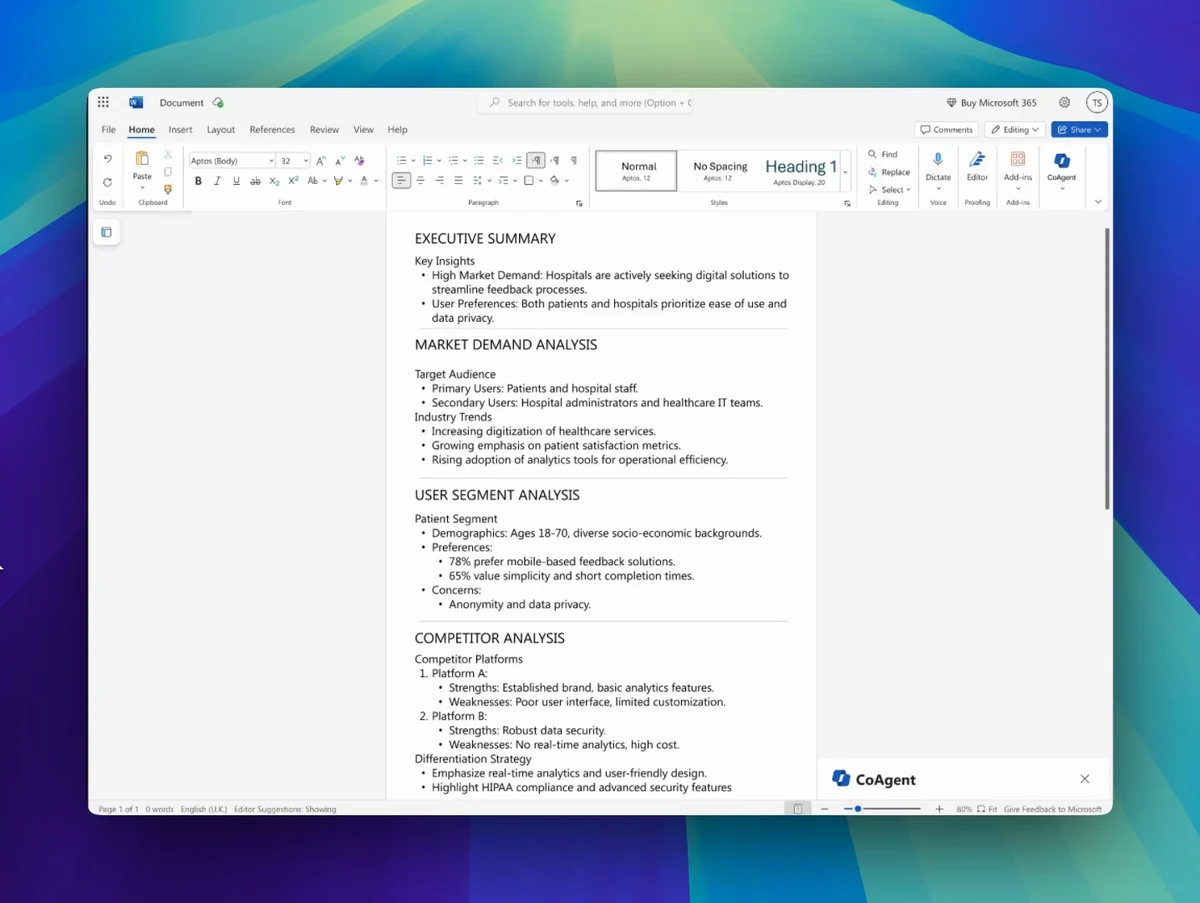
Task: Click the Replace icon in Editing group
Action: 872,172
